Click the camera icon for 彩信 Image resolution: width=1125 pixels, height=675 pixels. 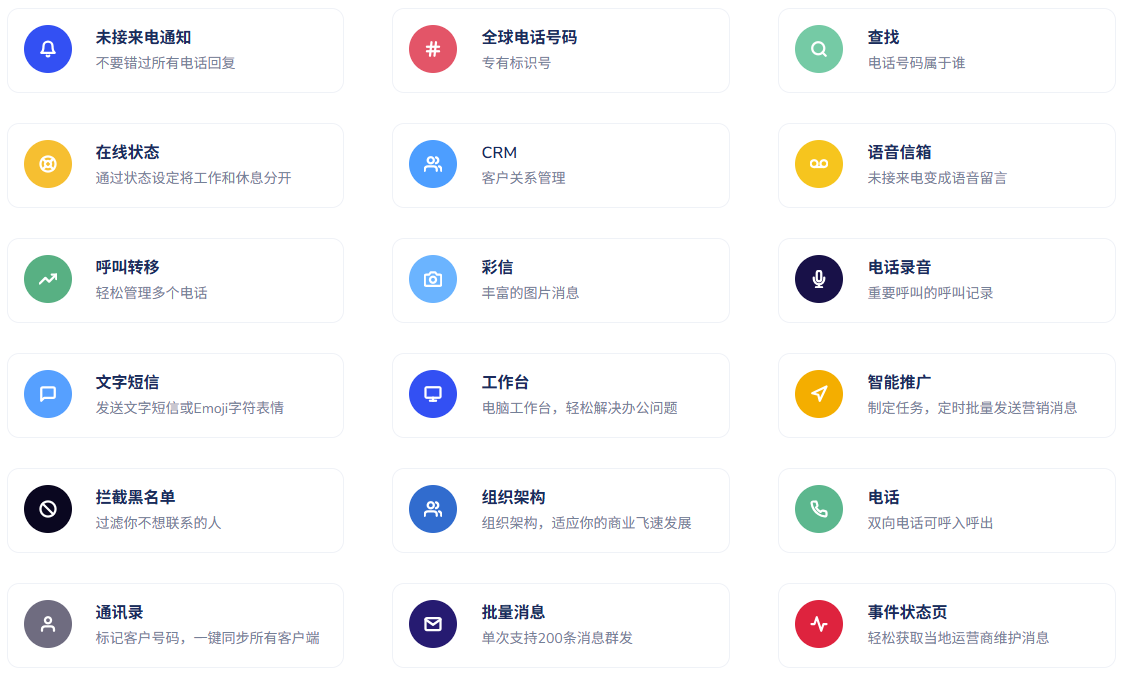(433, 279)
